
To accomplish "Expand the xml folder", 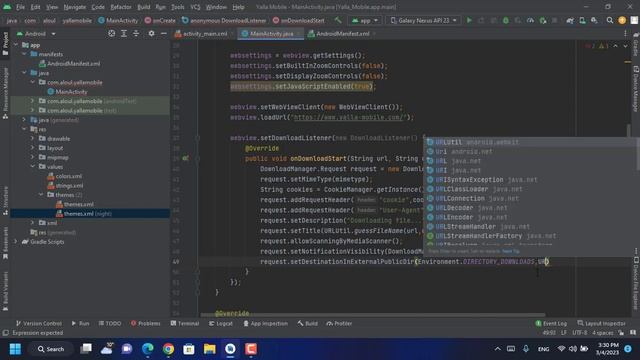I will [x=33, y=223].
